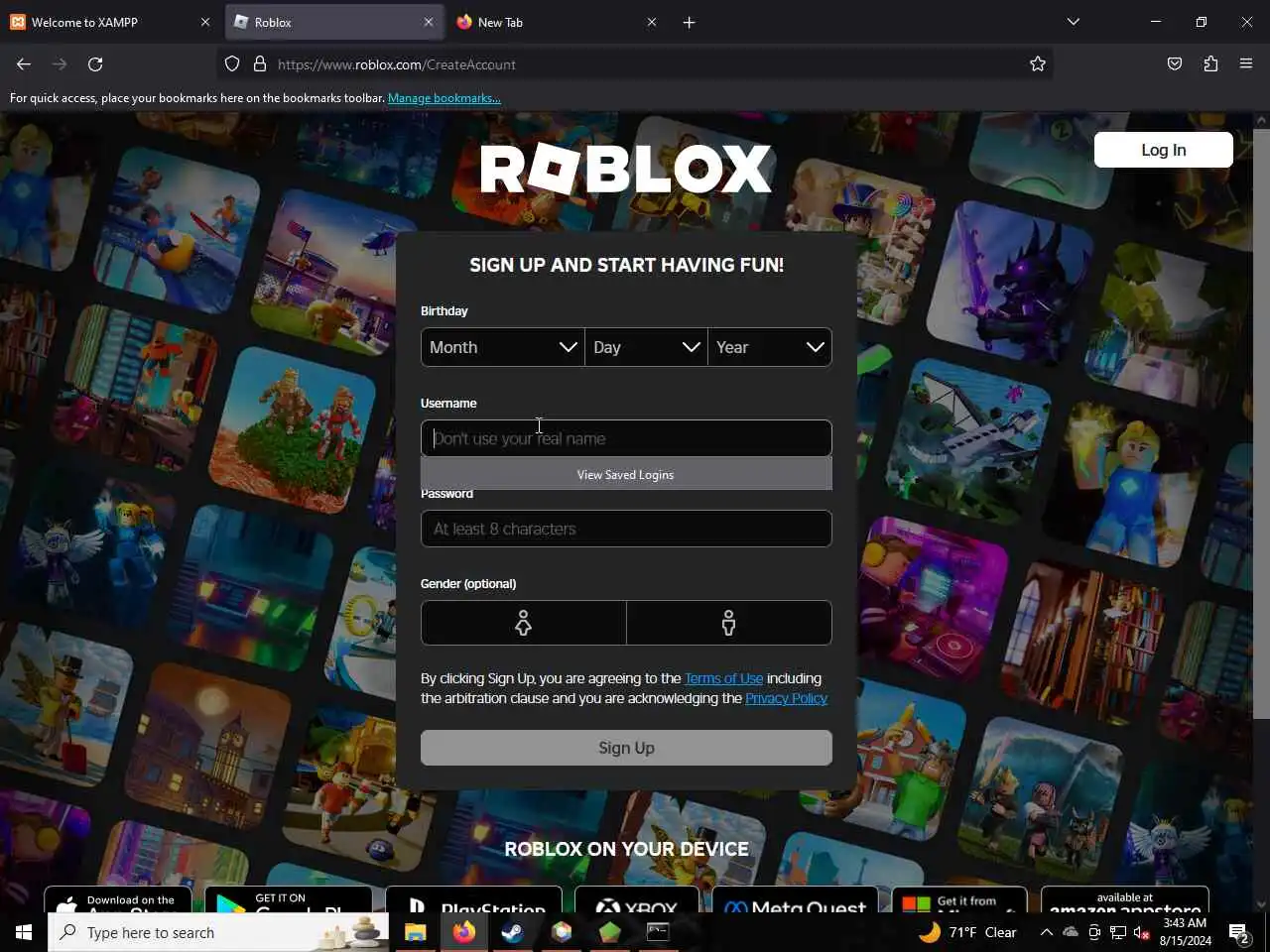Image resolution: width=1270 pixels, height=952 pixels.
Task: Go forward using the browser forward arrow
Action: (60, 64)
